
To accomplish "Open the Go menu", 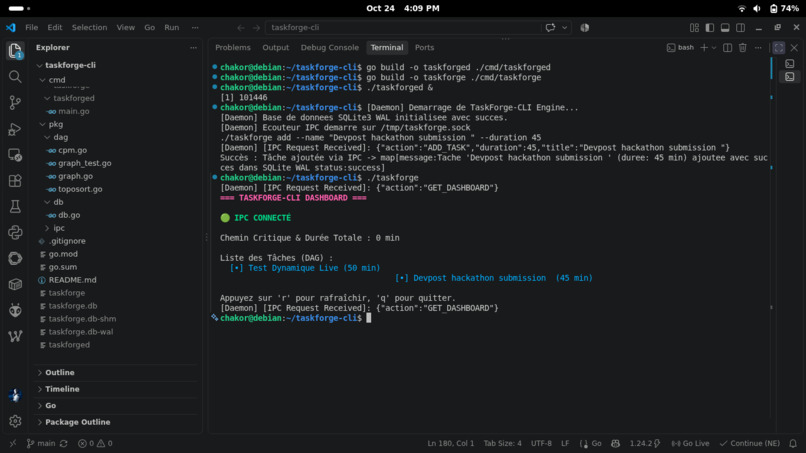I will pyautogui.click(x=150, y=28).
